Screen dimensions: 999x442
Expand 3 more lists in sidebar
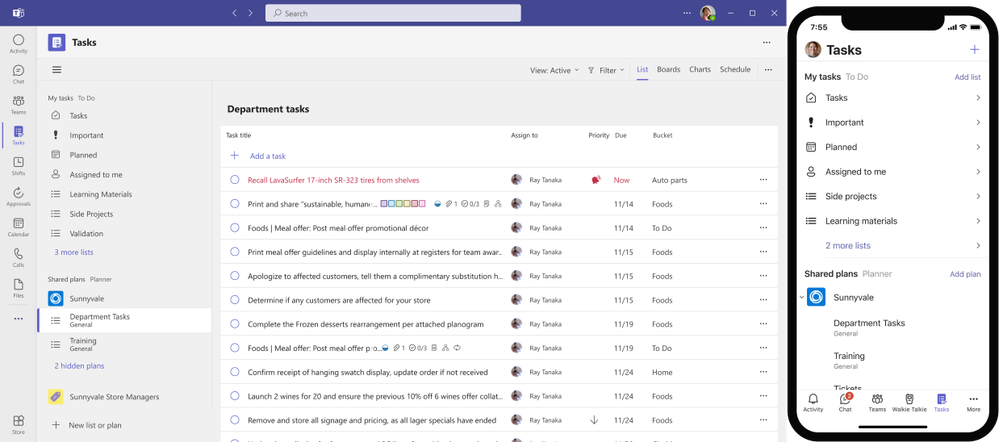click(x=73, y=252)
